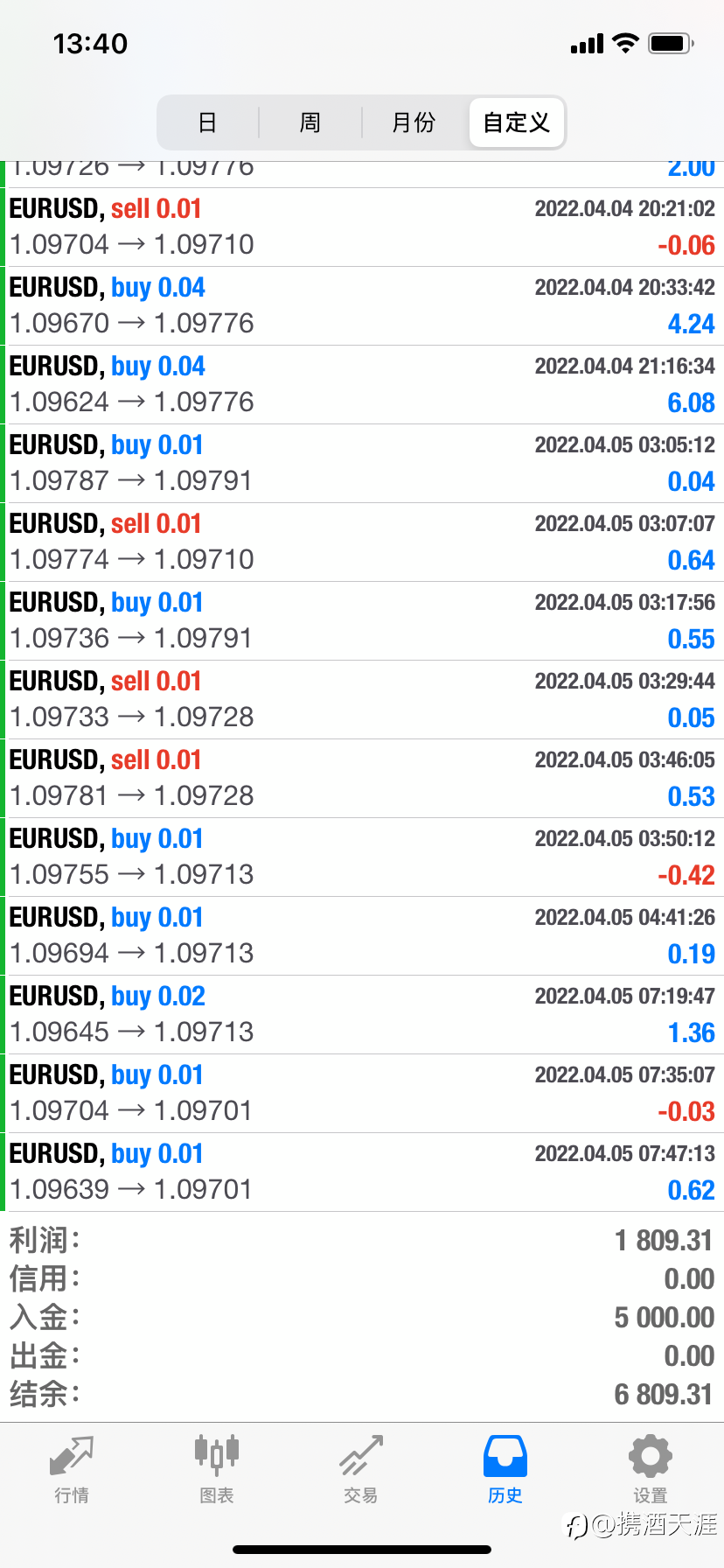Tap the 结余 balance value 6 809.31
724x1568 pixels.
click(663, 1394)
